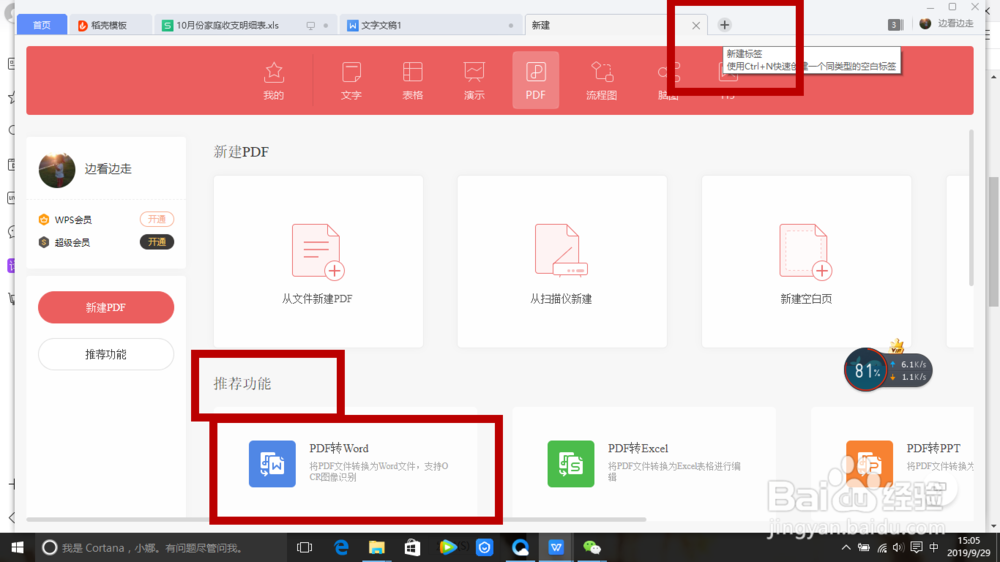The height and width of the screenshot is (562, 1000).
Task: Click the WPS会员 badge icon
Action: [43, 219]
